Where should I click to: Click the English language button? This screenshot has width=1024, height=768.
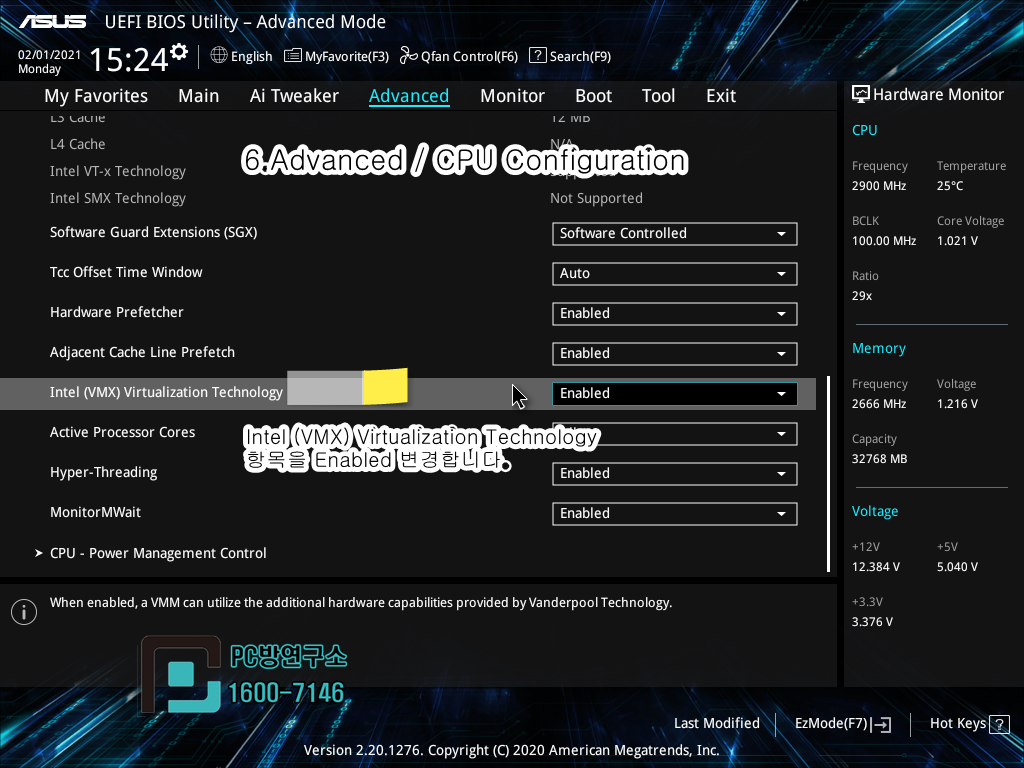pos(251,56)
